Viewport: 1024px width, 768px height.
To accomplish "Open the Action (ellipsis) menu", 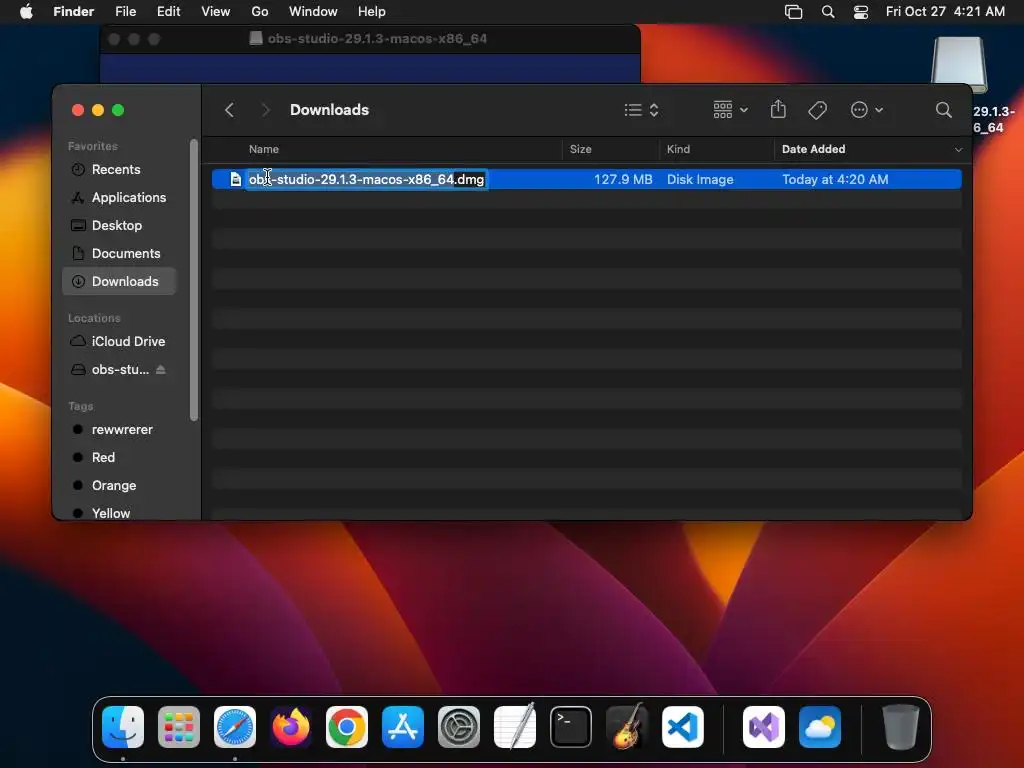I will click(x=867, y=110).
